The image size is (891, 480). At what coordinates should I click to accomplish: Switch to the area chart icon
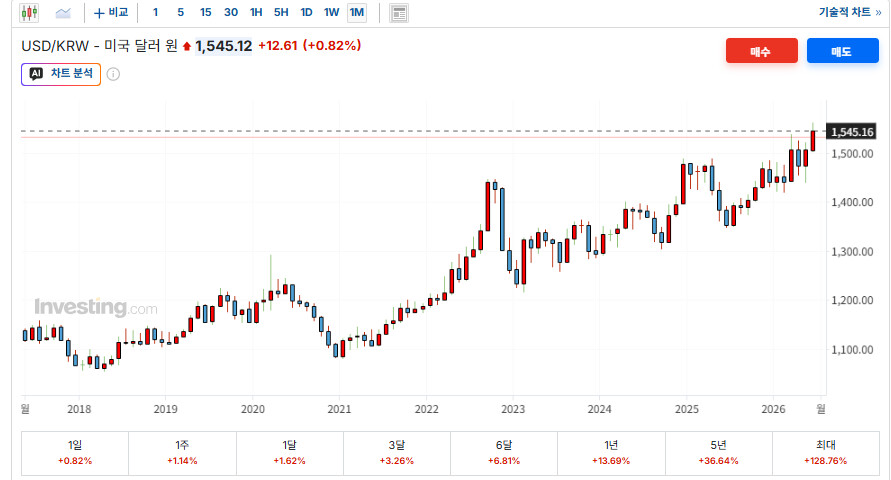63,12
